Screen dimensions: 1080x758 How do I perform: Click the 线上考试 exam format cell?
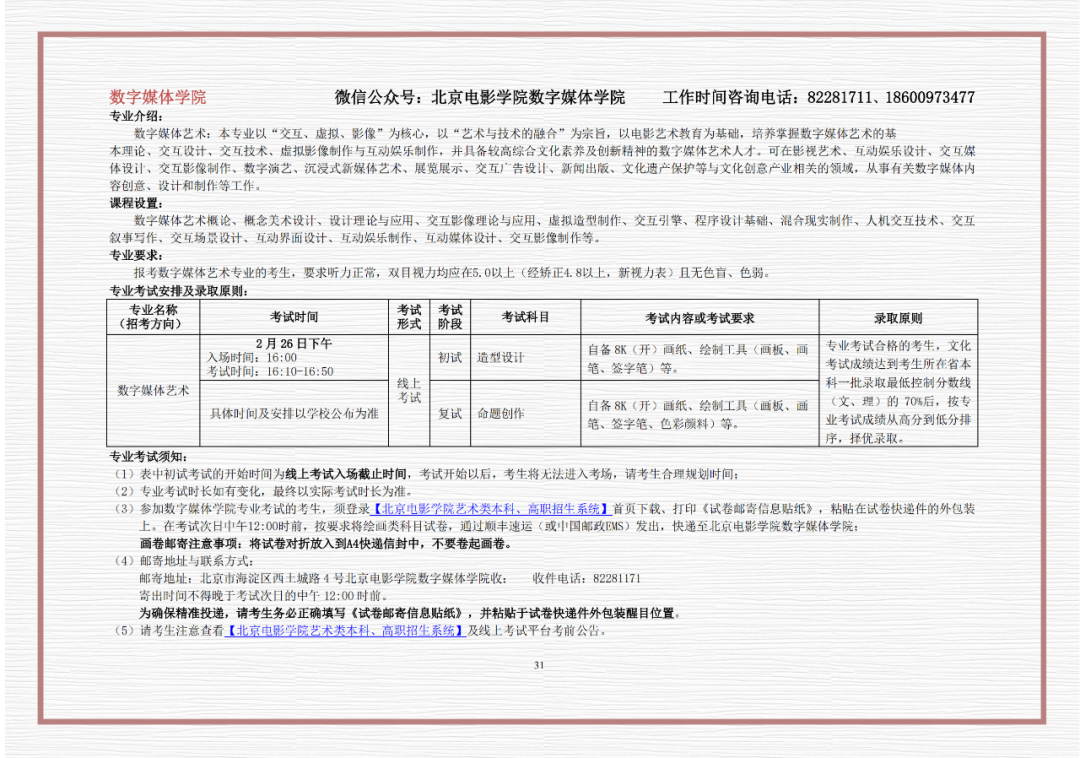pos(409,390)
